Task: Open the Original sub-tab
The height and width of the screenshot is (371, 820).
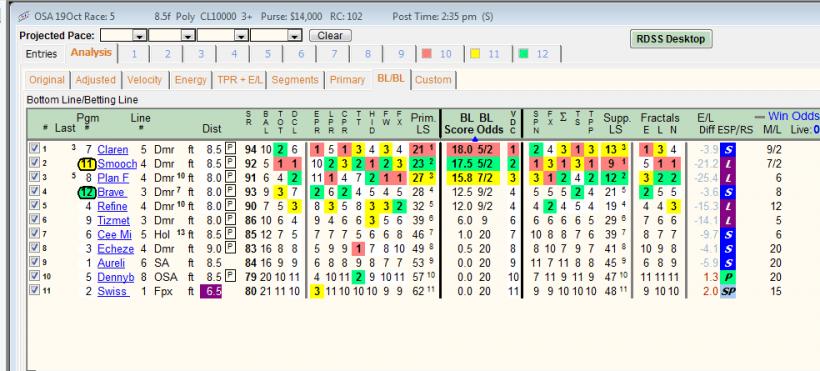Action: (x=47, y=80)
